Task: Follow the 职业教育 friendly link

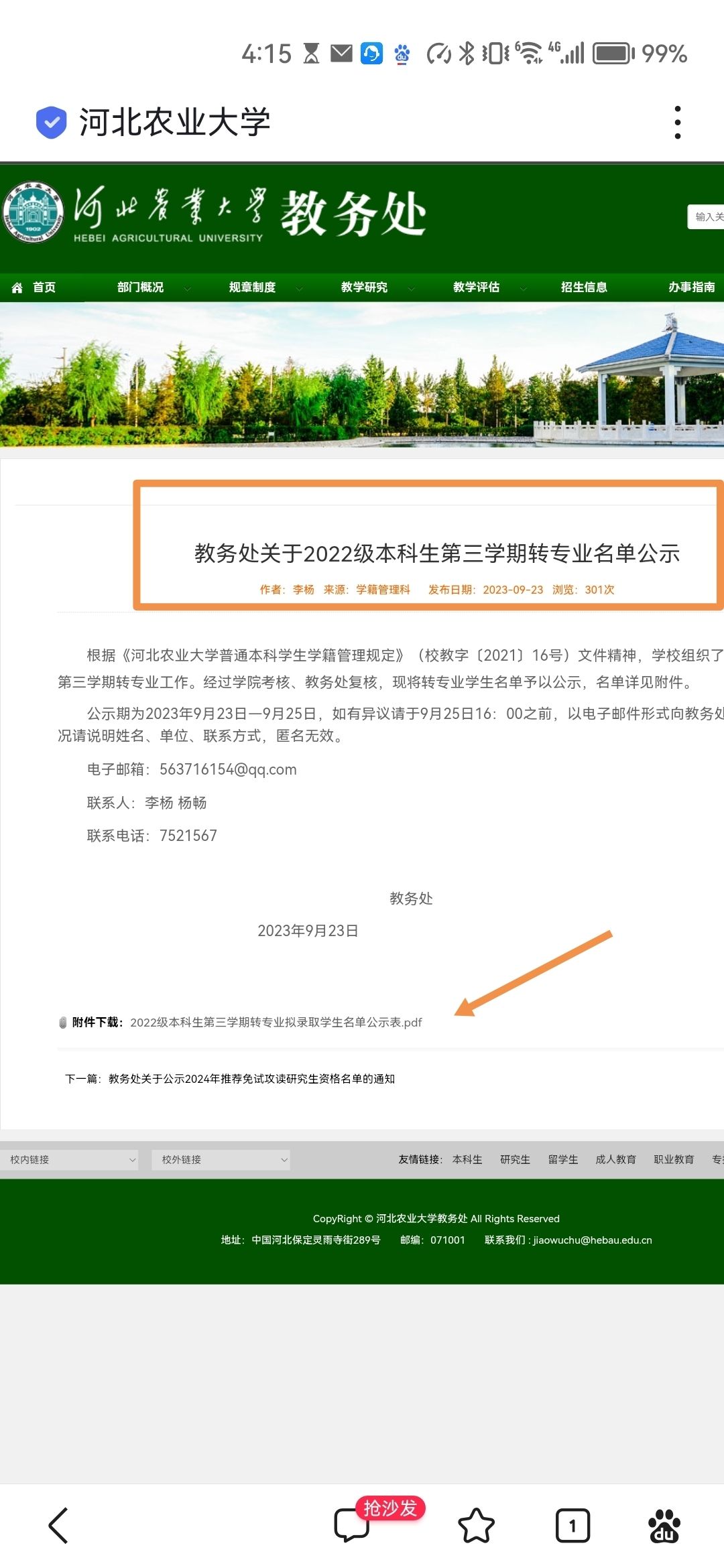Action: click(674, 1160)
